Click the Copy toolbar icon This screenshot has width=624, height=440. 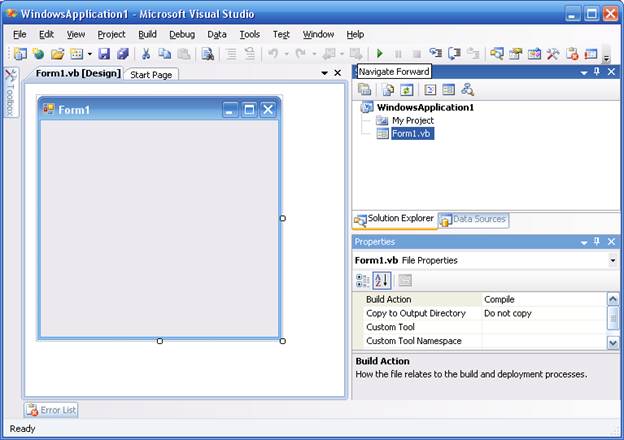click(x=165, y=53)
